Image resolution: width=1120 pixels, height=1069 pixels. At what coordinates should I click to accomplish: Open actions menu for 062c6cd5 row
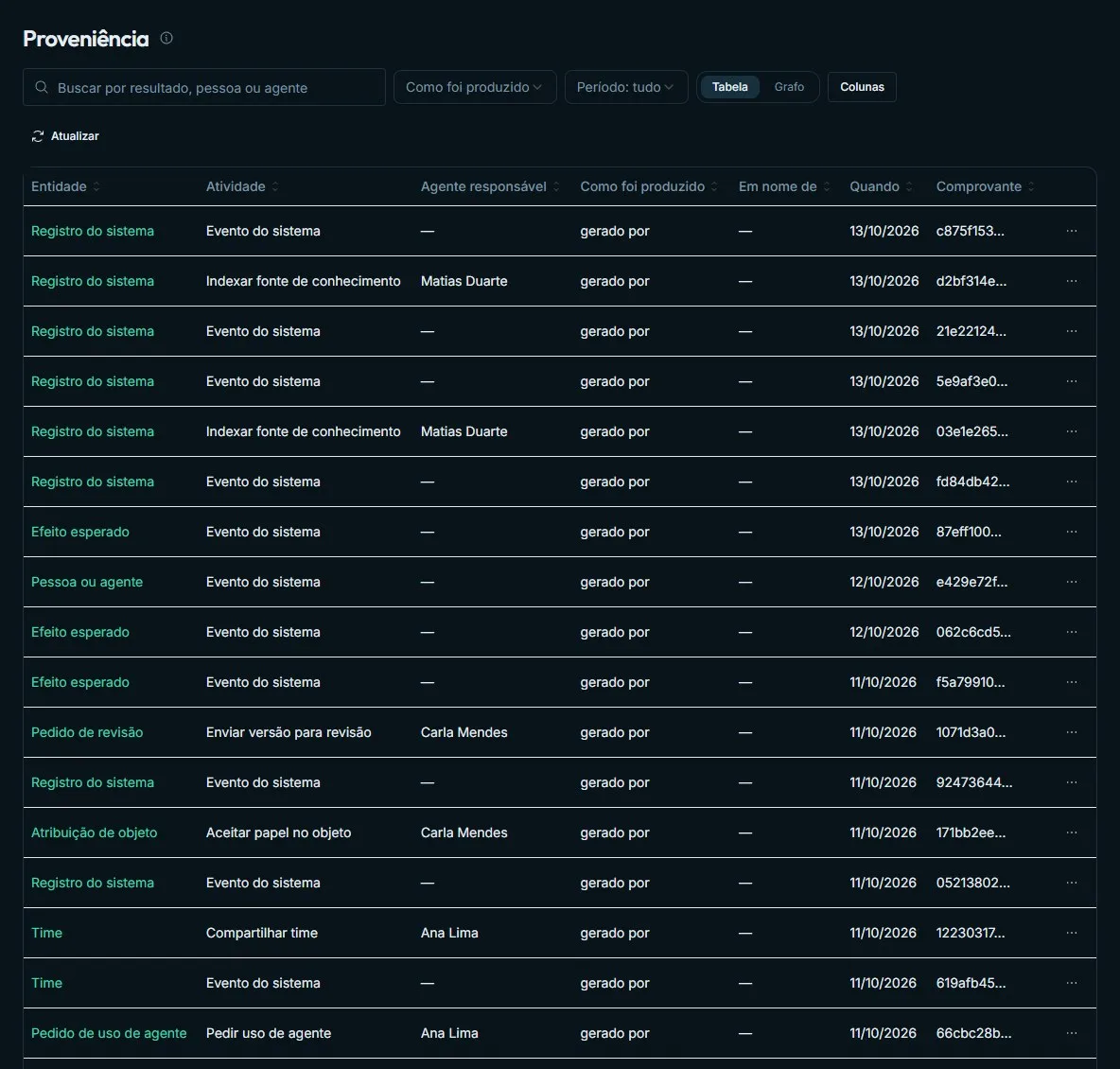[x=1072, y=632]
